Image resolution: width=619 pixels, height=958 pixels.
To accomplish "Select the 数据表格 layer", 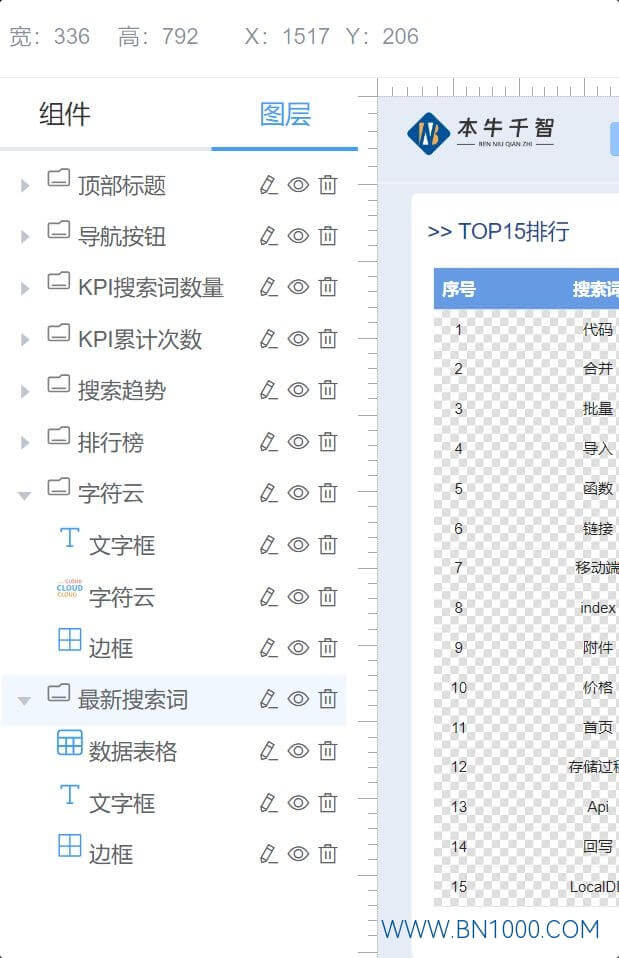I will [174, 751].
